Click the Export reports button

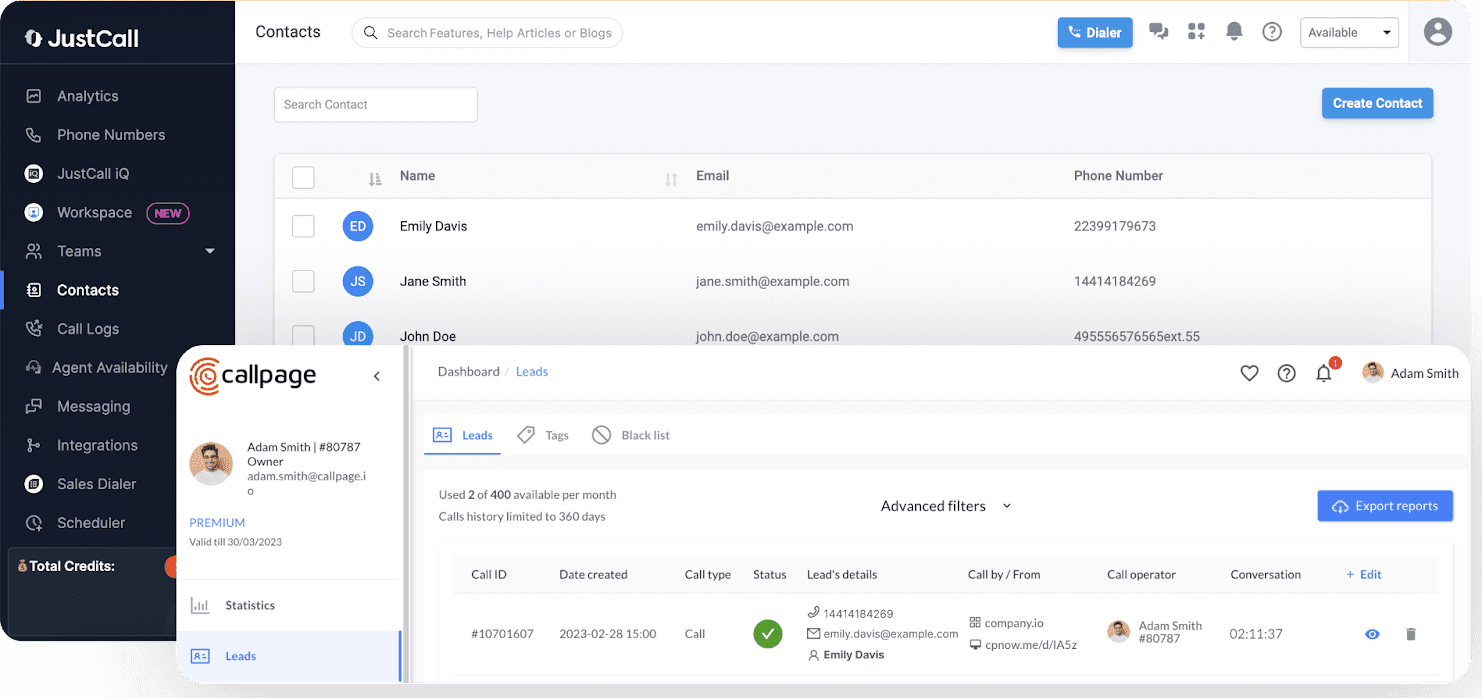click(1385, 506)
